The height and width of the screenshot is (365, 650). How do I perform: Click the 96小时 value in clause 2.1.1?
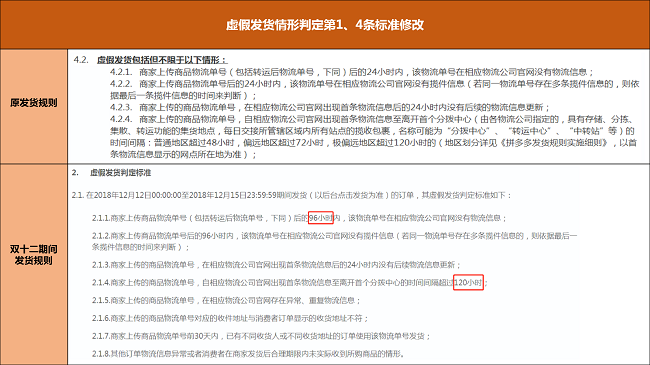[x=321, y=218]
